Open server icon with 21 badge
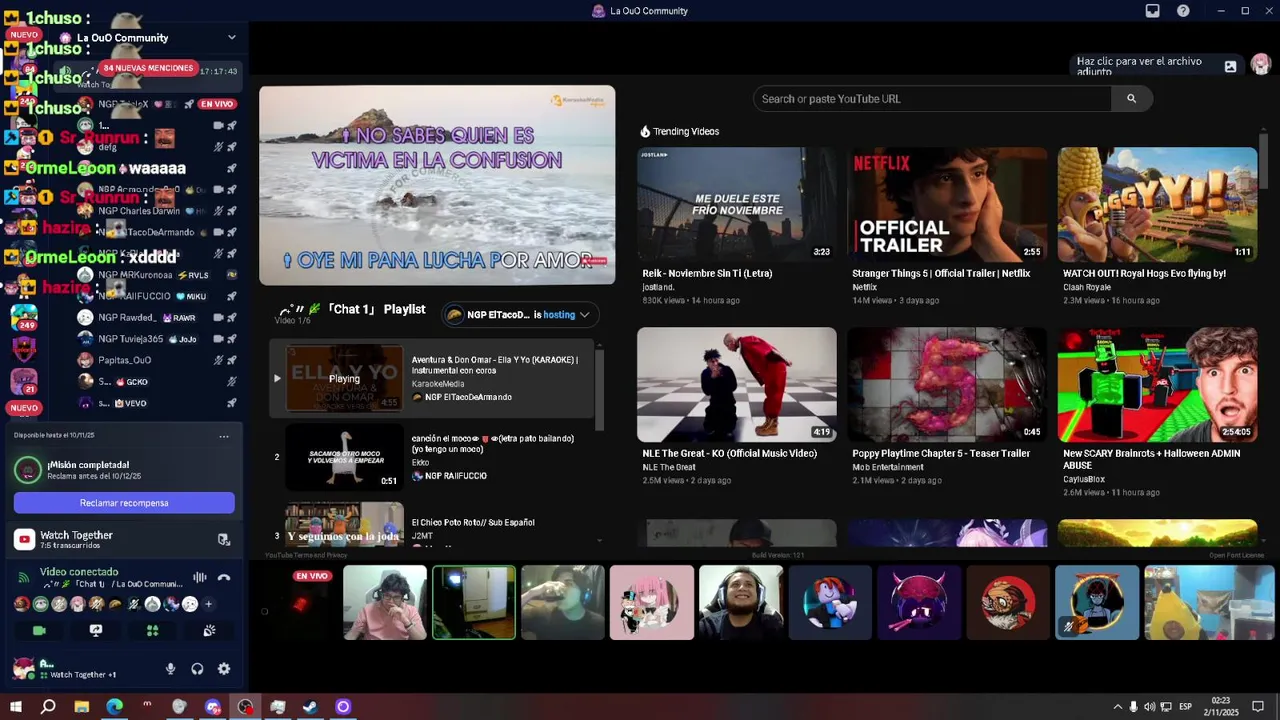Viewport: 1280px width, 720px height. 24,381
